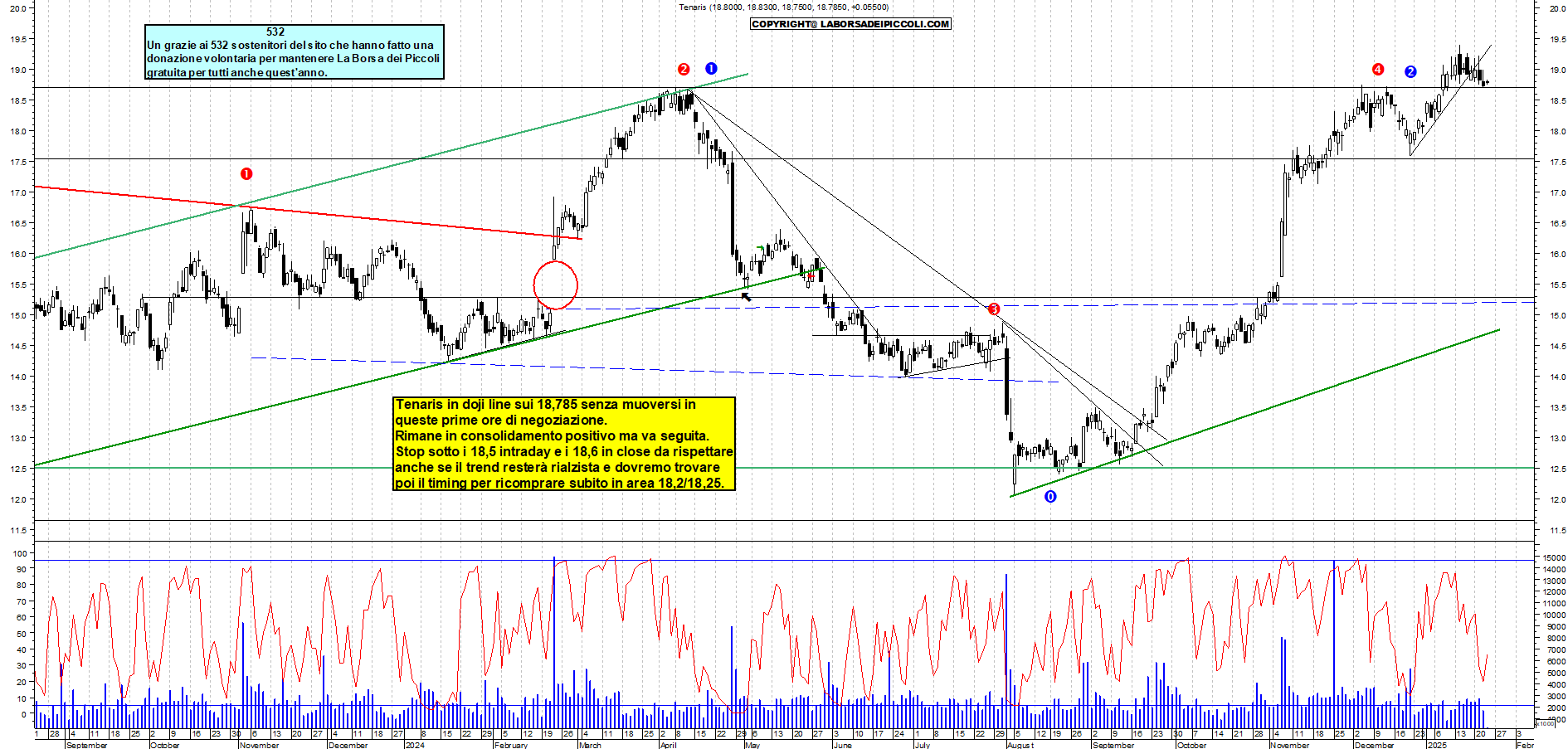The width and height of the screenshot is (1568, 749).
Task: Click the 15000 value on volume scale
Action: pyautogui.click(x=1553, y=558)
